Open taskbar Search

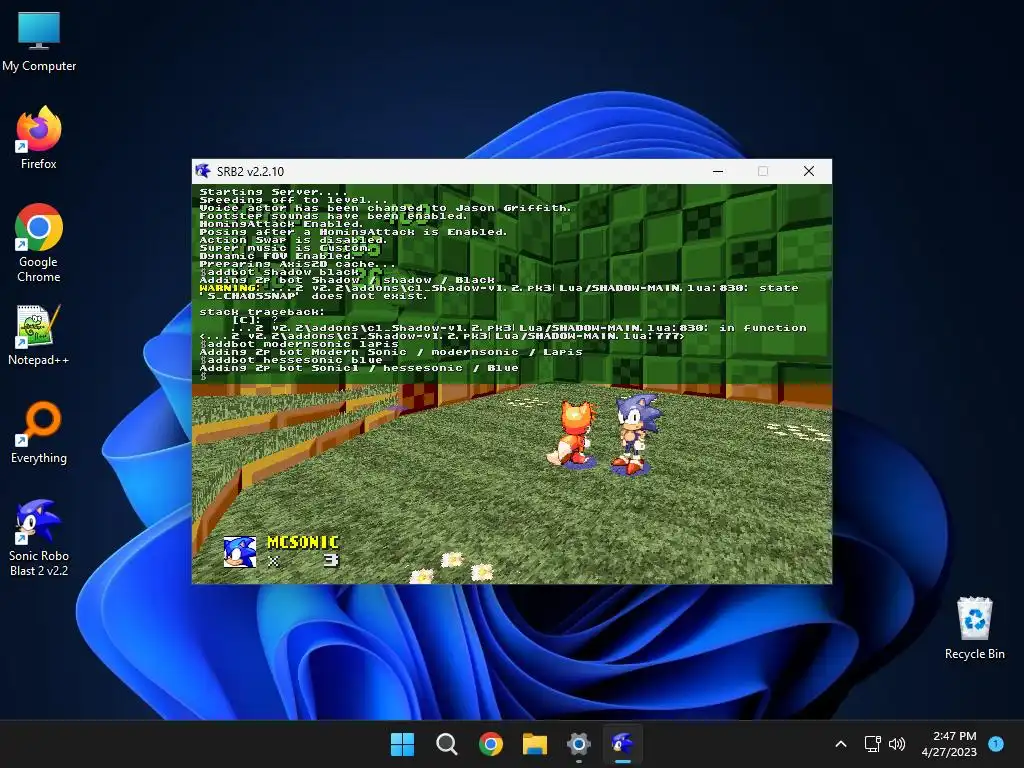pyautogui.click(x=447, y=744)
